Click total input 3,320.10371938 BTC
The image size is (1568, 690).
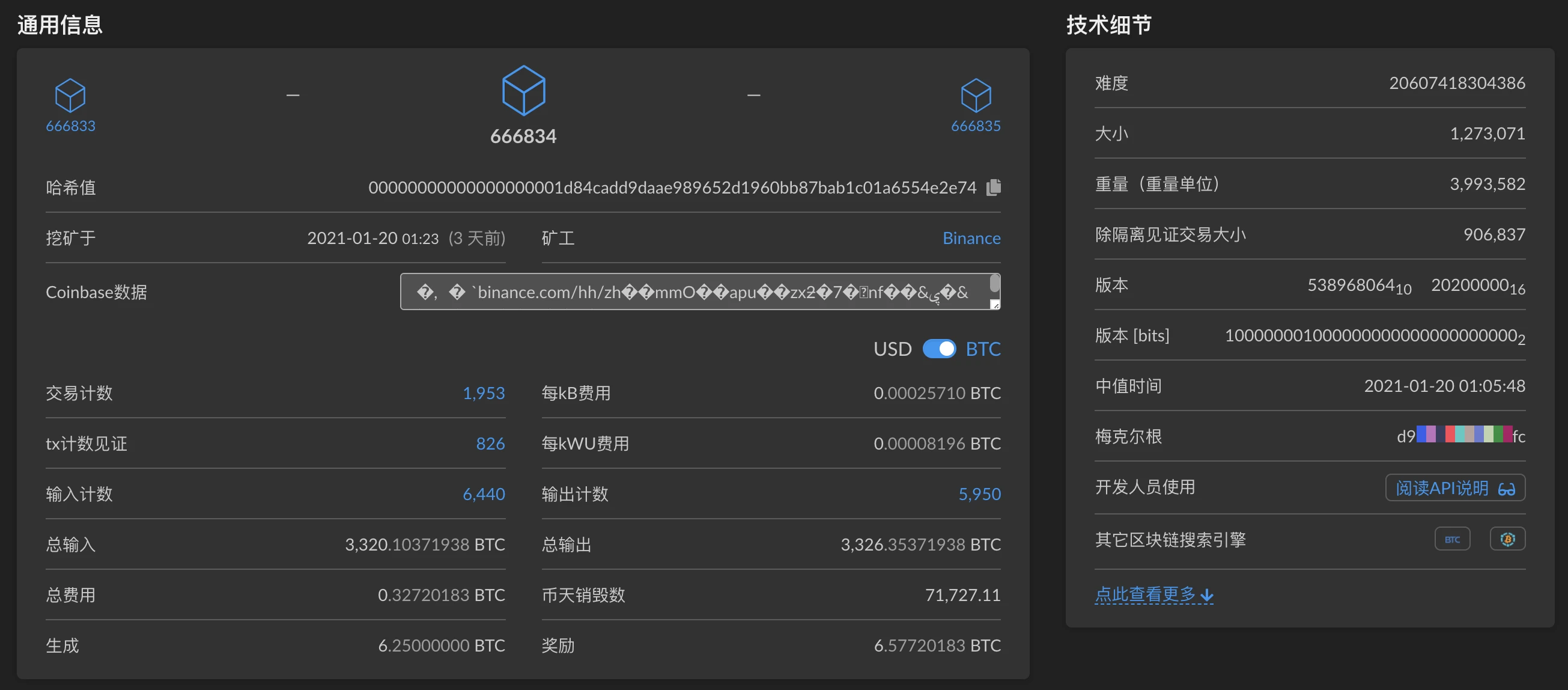click(x=425, y=545)
